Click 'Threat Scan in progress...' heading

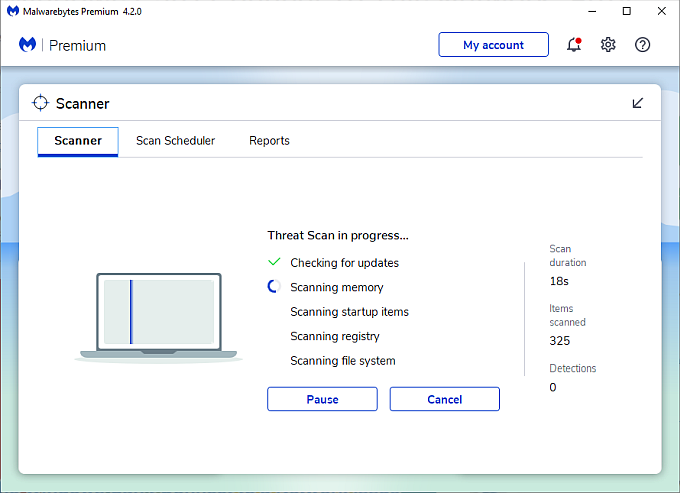click(338, 235)
